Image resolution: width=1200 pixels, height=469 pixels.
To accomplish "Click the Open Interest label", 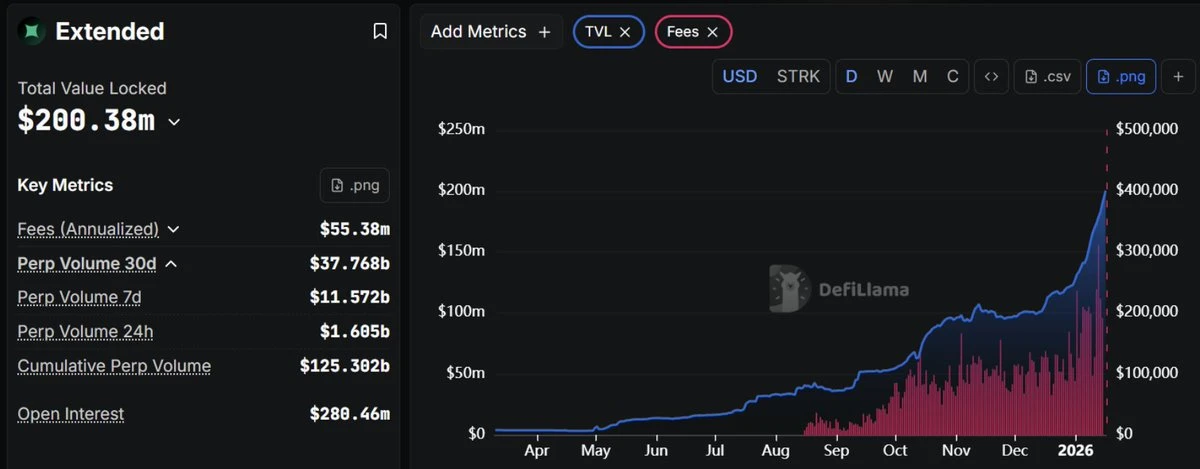I will click(x=71, y=414).
